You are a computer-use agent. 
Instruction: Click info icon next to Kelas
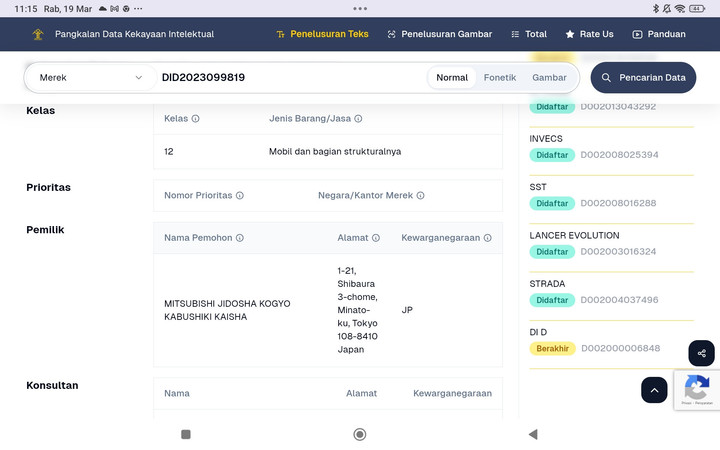point(195,119)
